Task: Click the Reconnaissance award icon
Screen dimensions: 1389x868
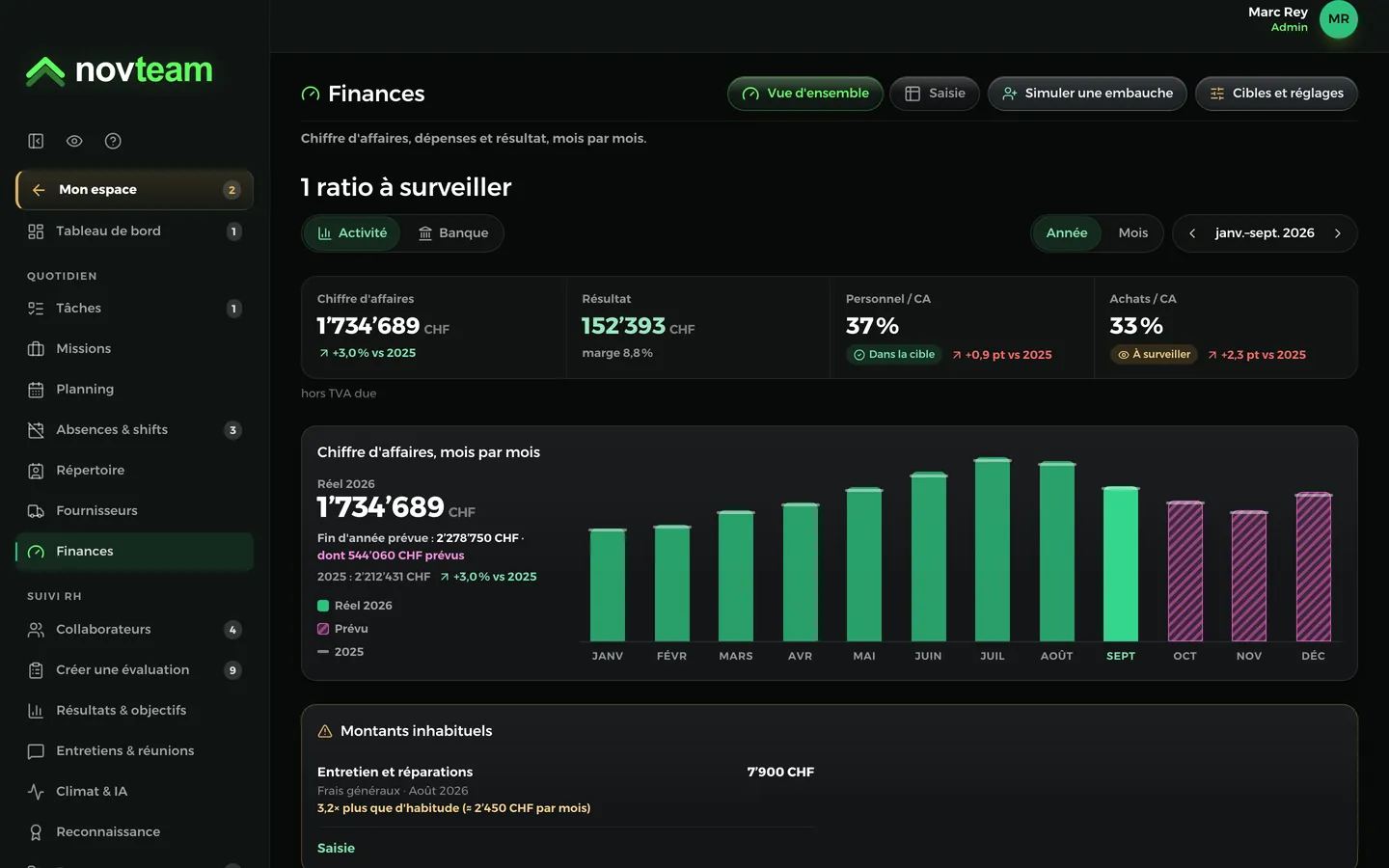Action: coord(36,832)
